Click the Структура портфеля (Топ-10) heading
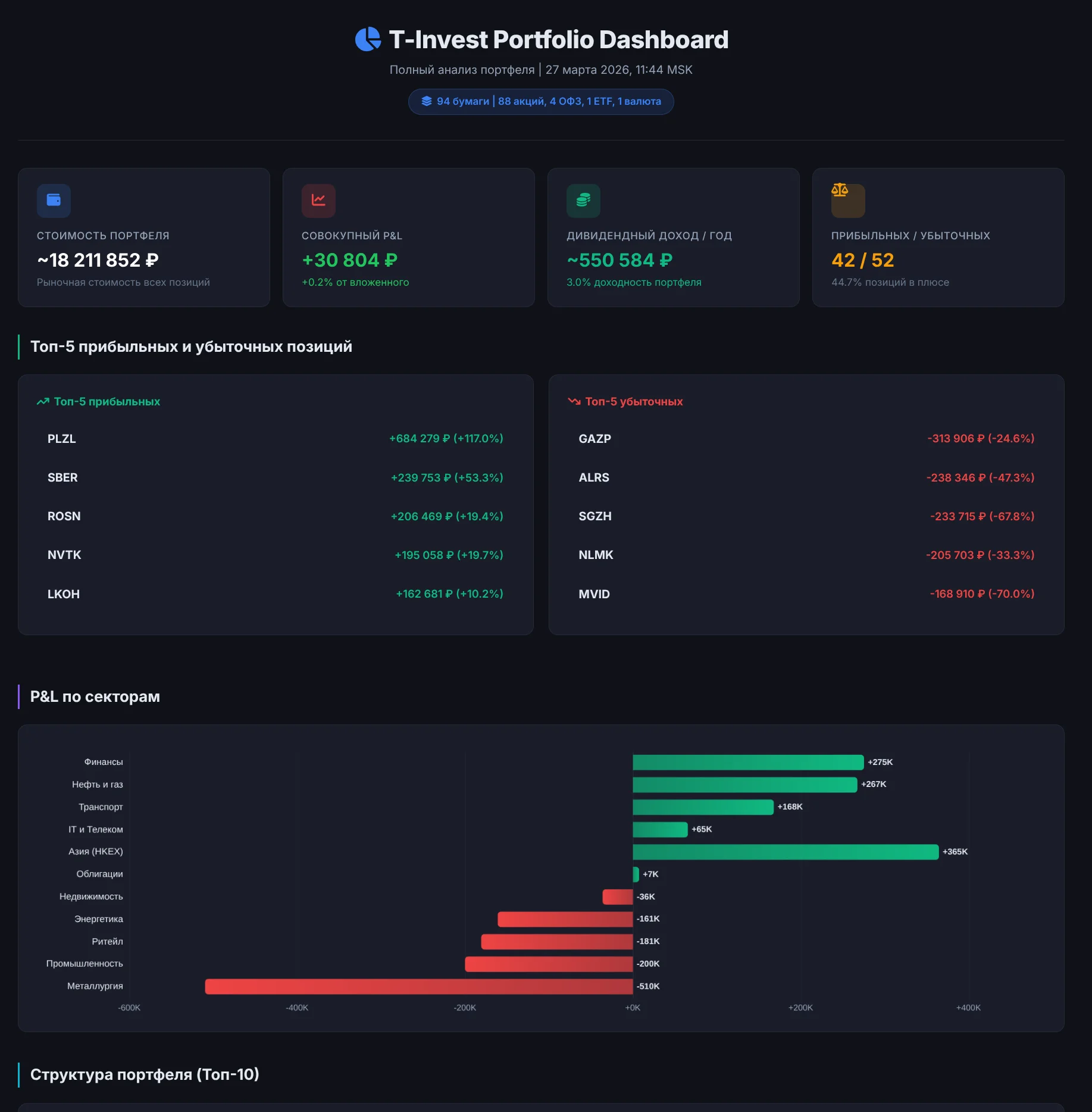 tap(145, 1074)
